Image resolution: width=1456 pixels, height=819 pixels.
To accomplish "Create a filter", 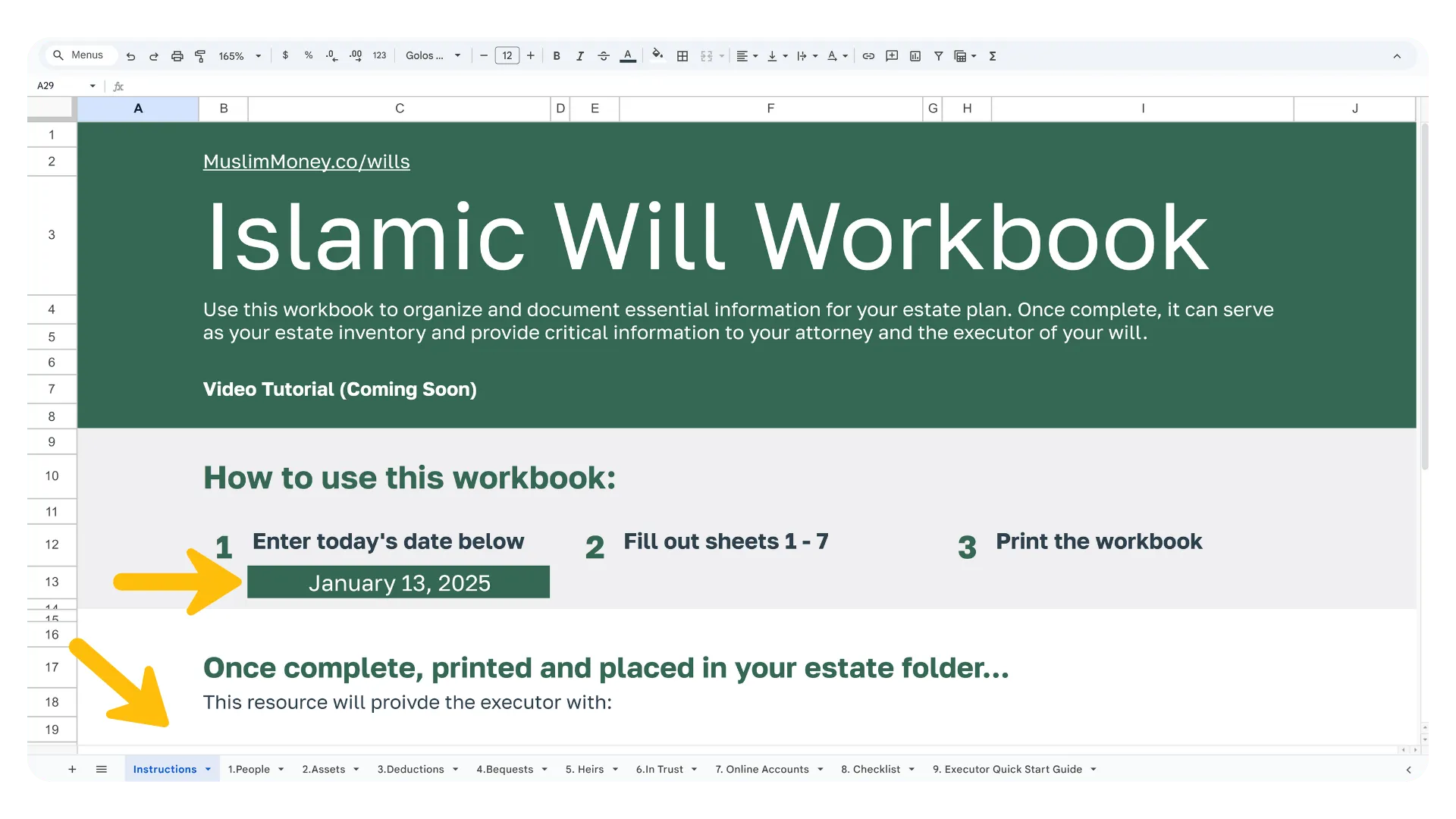I will point(939,56).
